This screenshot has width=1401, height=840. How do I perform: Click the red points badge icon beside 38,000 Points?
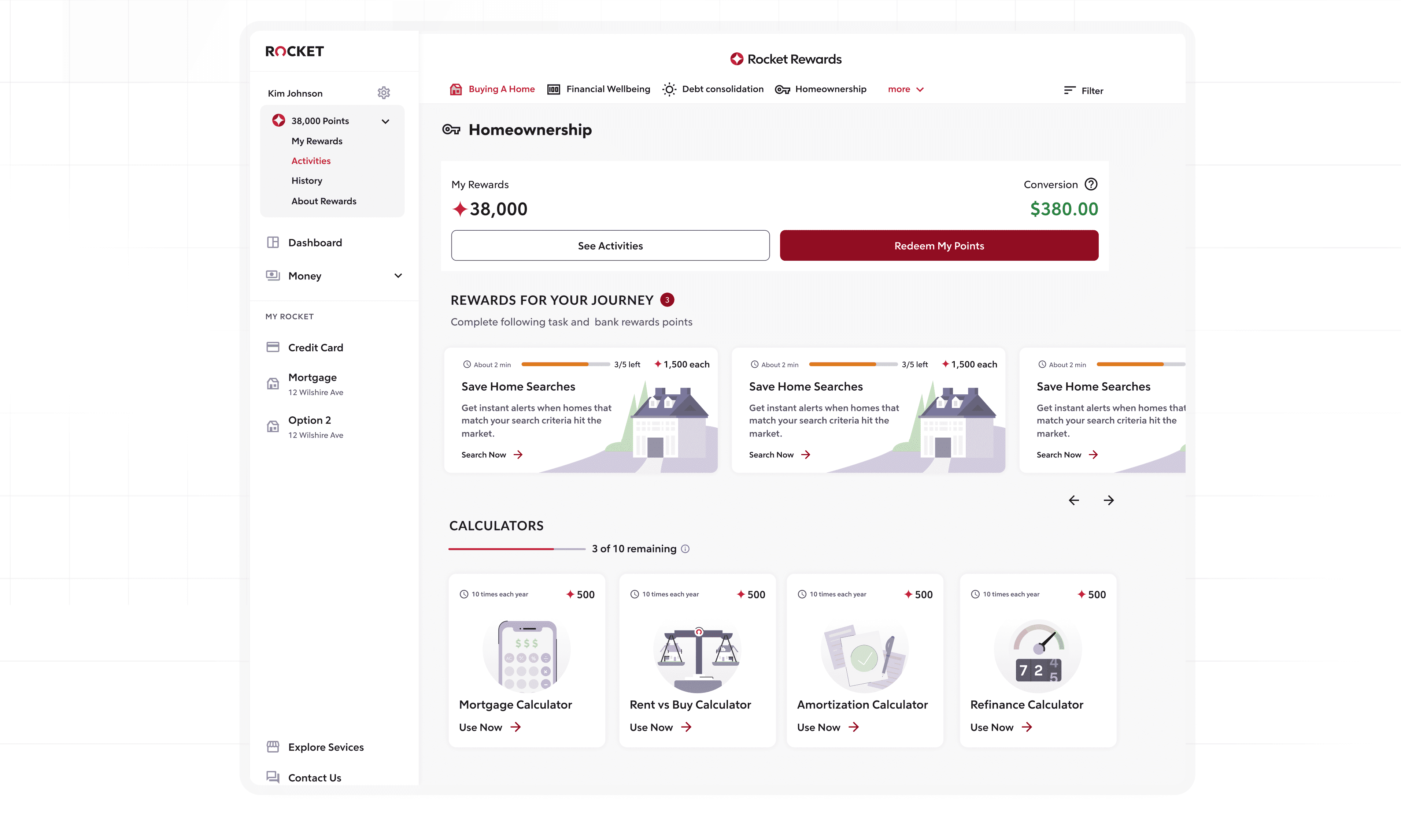(278, 120)
